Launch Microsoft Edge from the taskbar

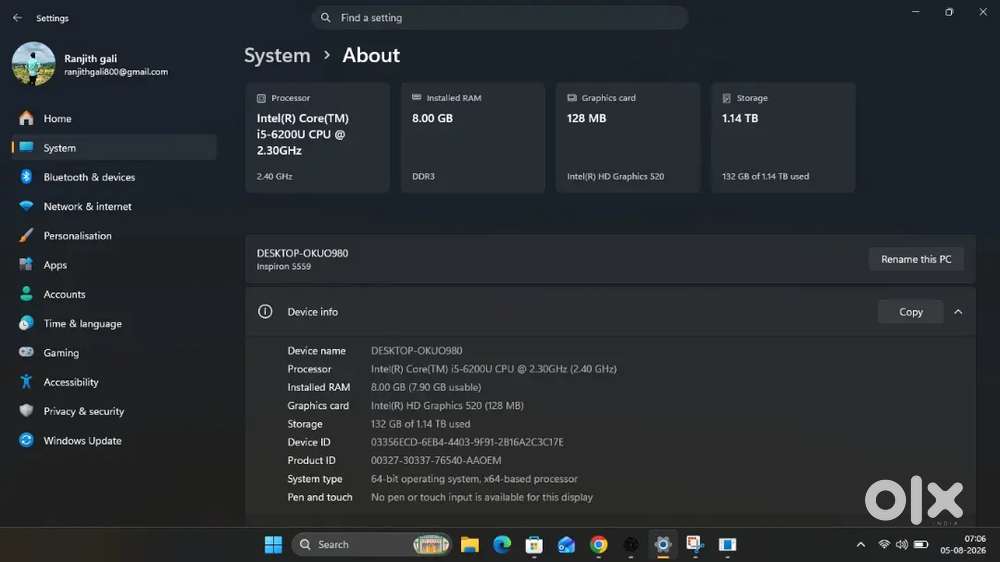click(x=502, y=544)
